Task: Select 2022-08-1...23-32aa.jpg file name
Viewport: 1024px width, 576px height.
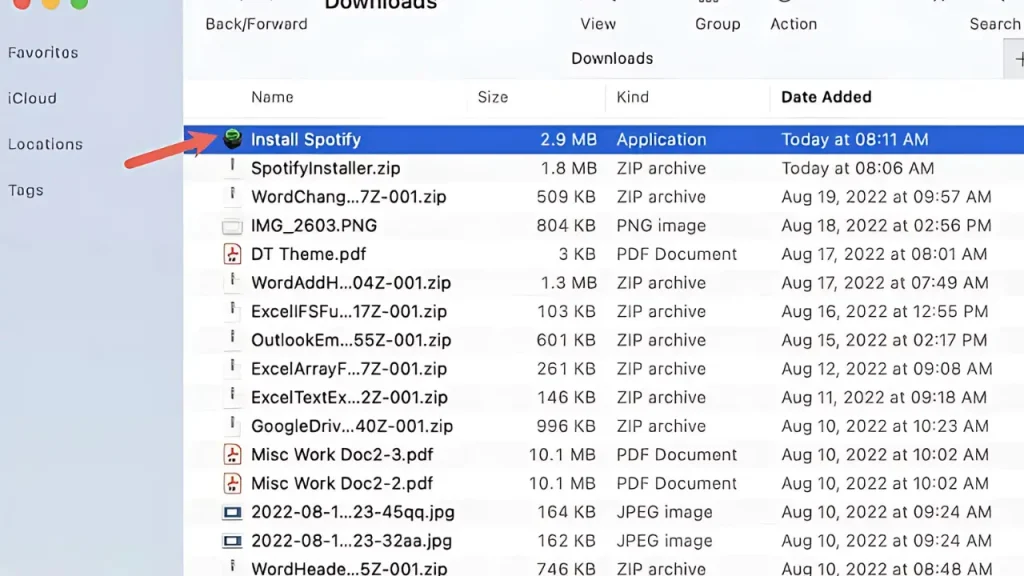Action: click(351, 541)
